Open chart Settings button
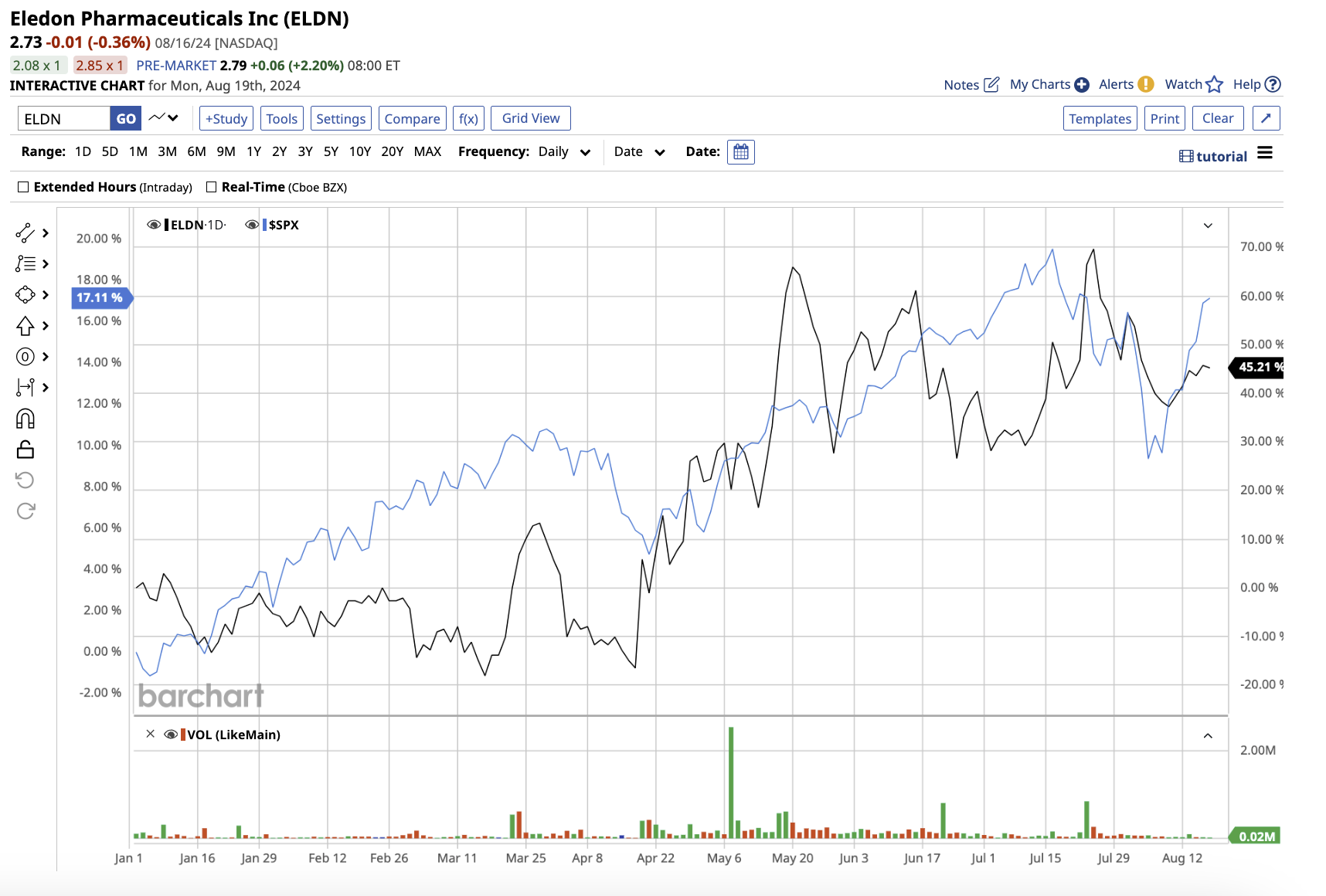Viewport: 1326px width, 896px height. 341,118
